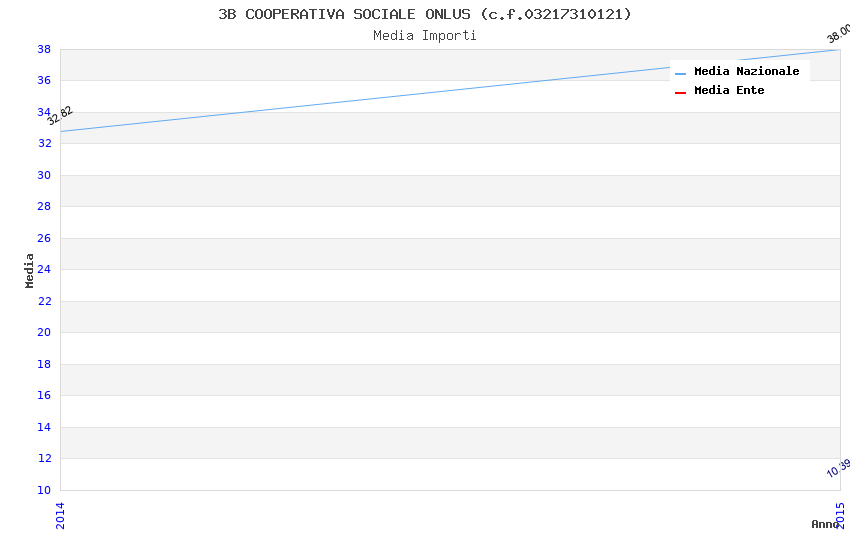Click the 32.82 data label
This screenshot has width=850, height=550.
coord(60,116)
